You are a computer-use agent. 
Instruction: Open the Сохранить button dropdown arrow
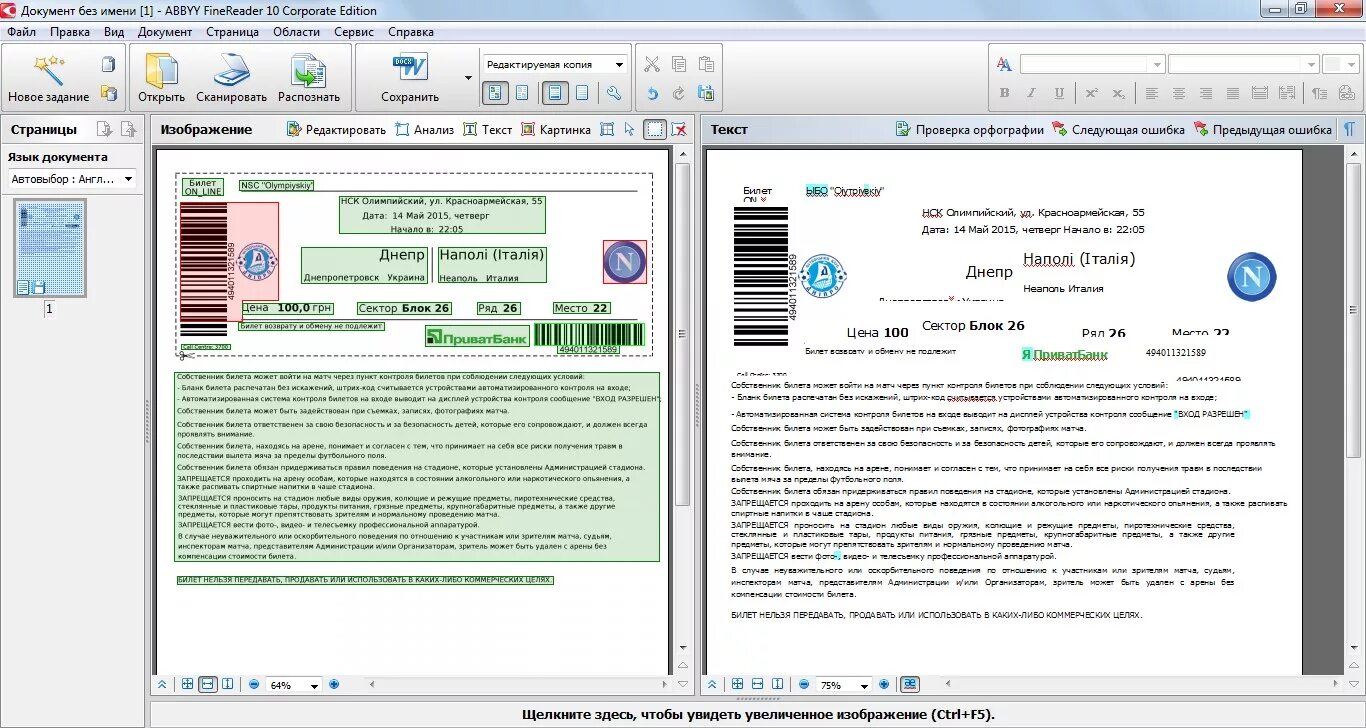pos(468,78)
